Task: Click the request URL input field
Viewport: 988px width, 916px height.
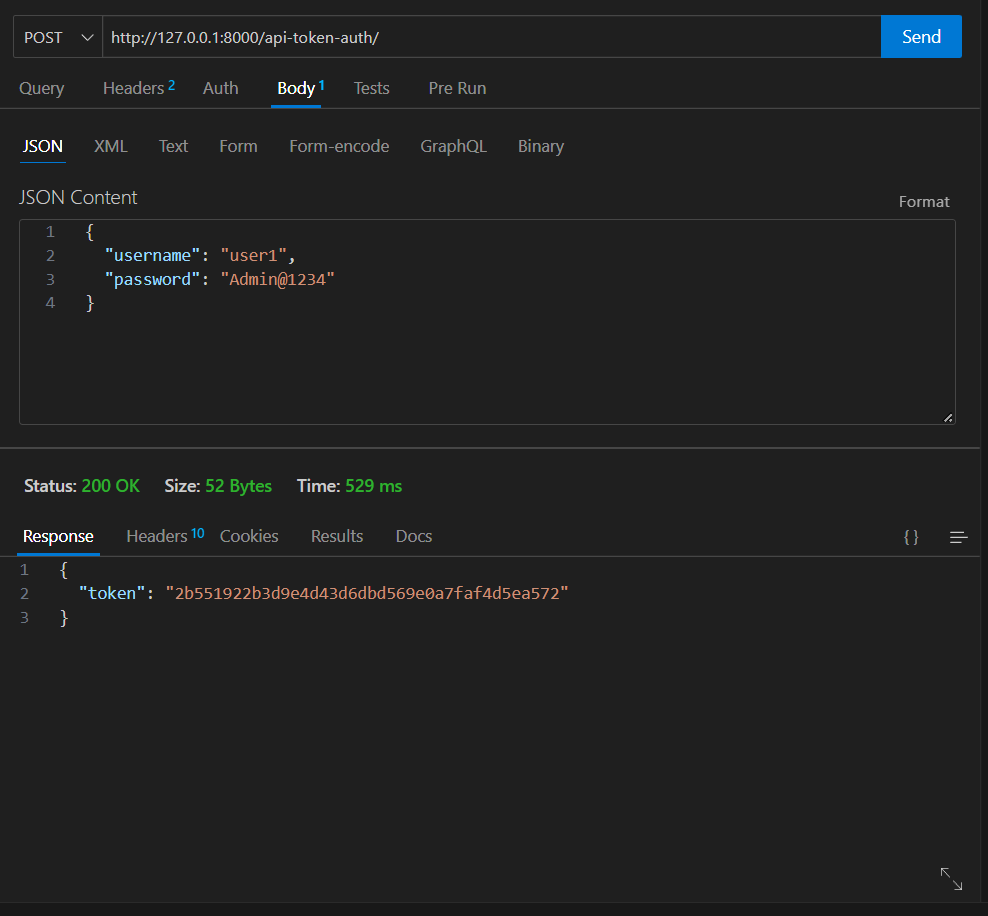Action: [x=490, y=37]
